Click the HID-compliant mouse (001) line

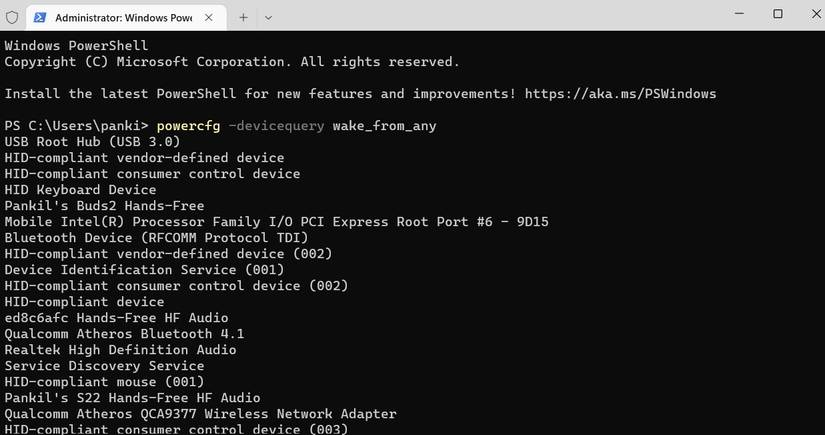point(104,382)
